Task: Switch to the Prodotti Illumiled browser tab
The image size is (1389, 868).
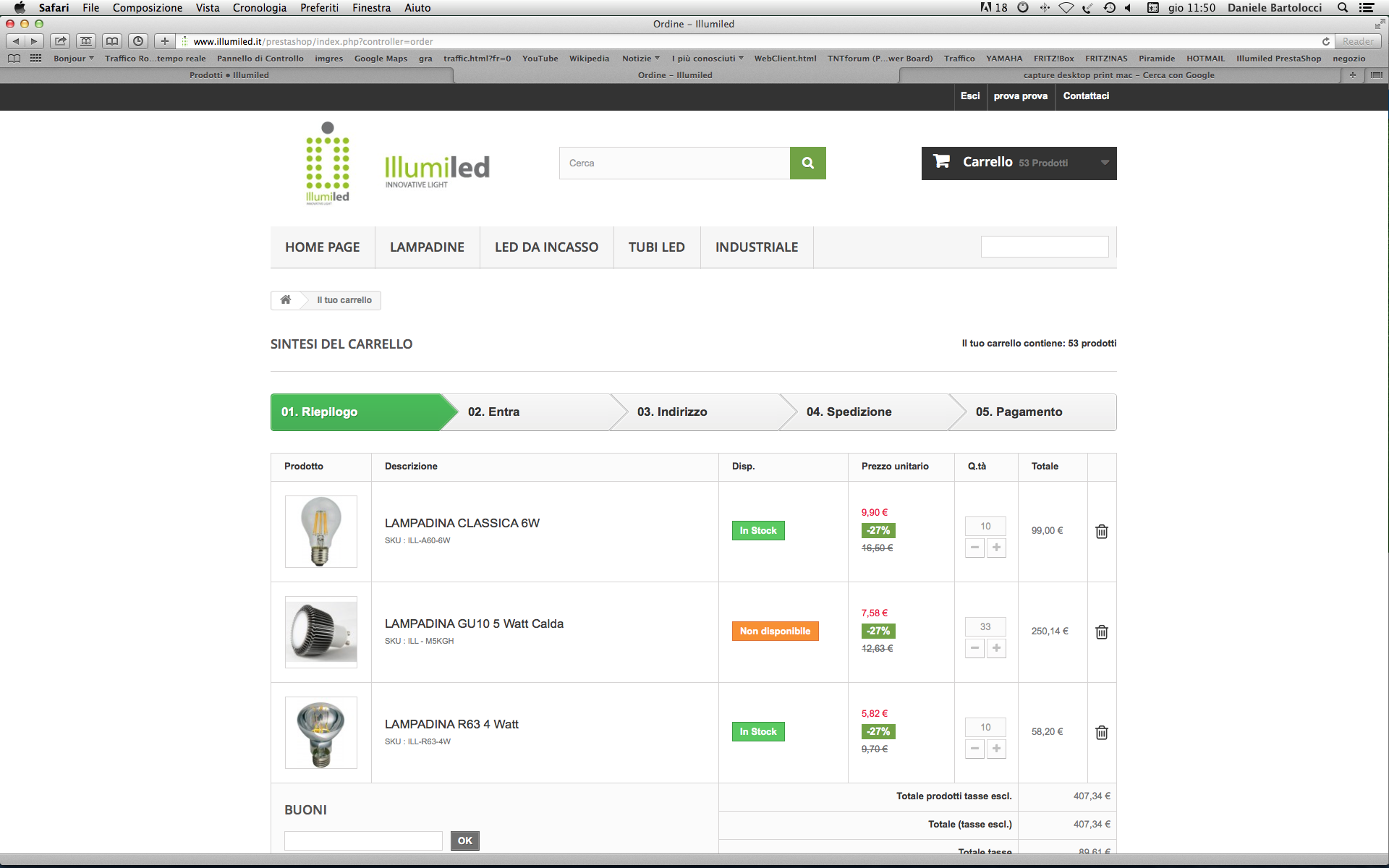Action: click(229, 75)
